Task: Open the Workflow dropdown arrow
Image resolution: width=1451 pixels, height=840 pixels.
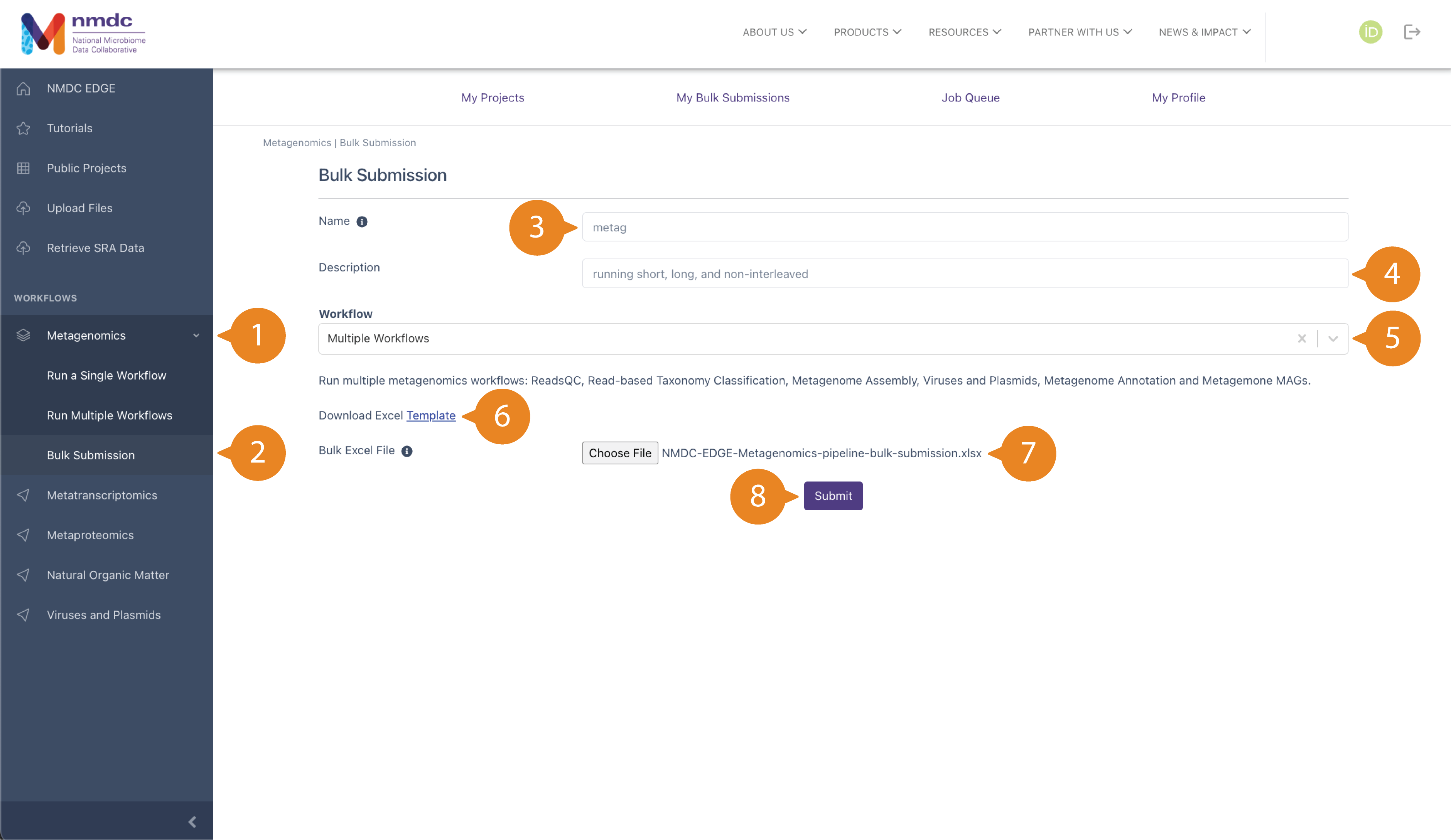Action: (1333, 339)
